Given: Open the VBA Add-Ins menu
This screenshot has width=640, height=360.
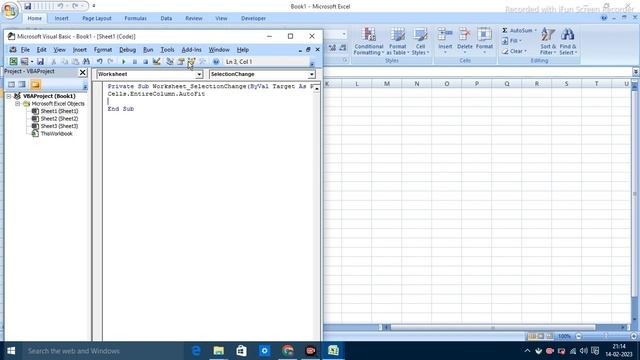Looking at the screenshot, I should coord(191,50).
